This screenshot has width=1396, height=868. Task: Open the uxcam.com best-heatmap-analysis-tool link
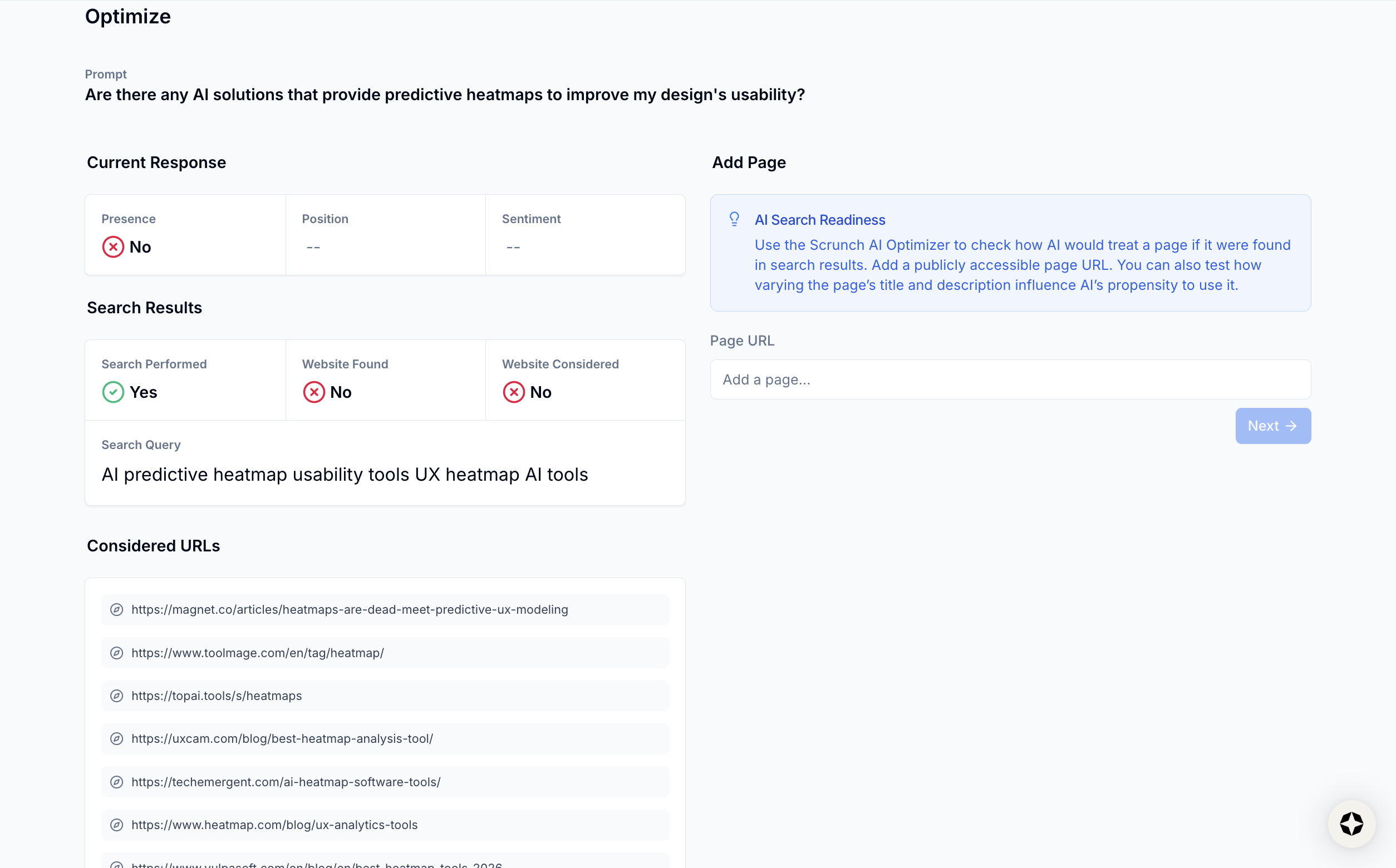point(282,739)
